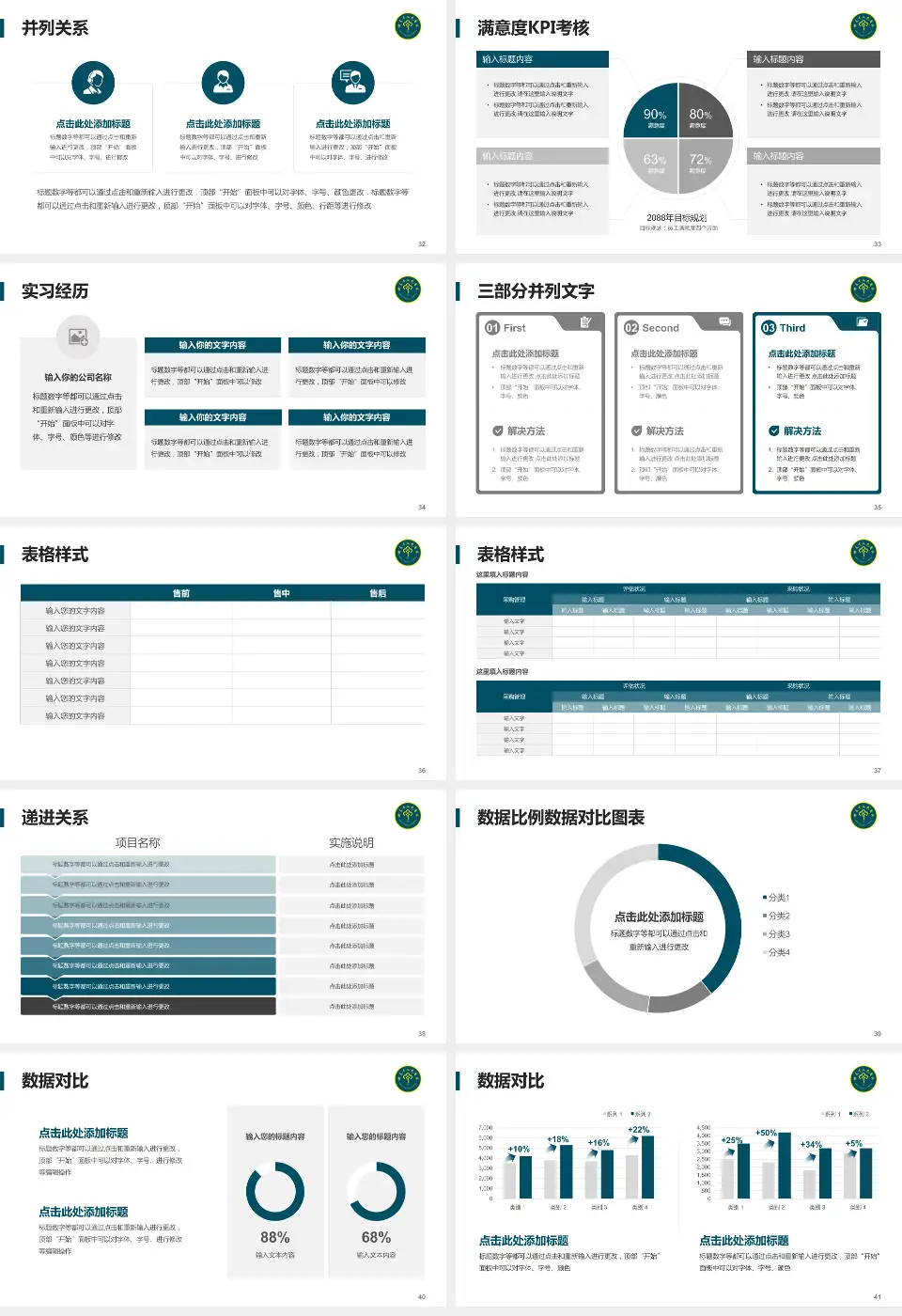Screen dimensions: 902x1316
Task: Click the school logo on 满意度KPI考核 slide
Action: pos(863,26)
